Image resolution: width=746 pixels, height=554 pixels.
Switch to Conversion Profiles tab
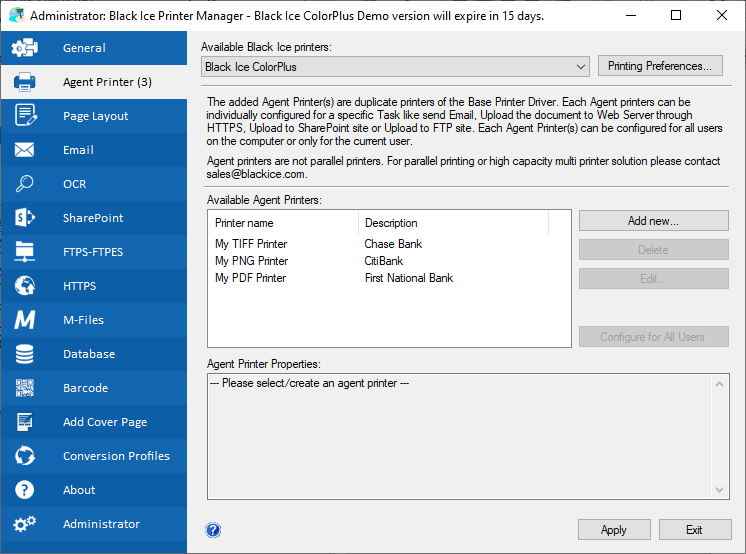pos(116,456)
